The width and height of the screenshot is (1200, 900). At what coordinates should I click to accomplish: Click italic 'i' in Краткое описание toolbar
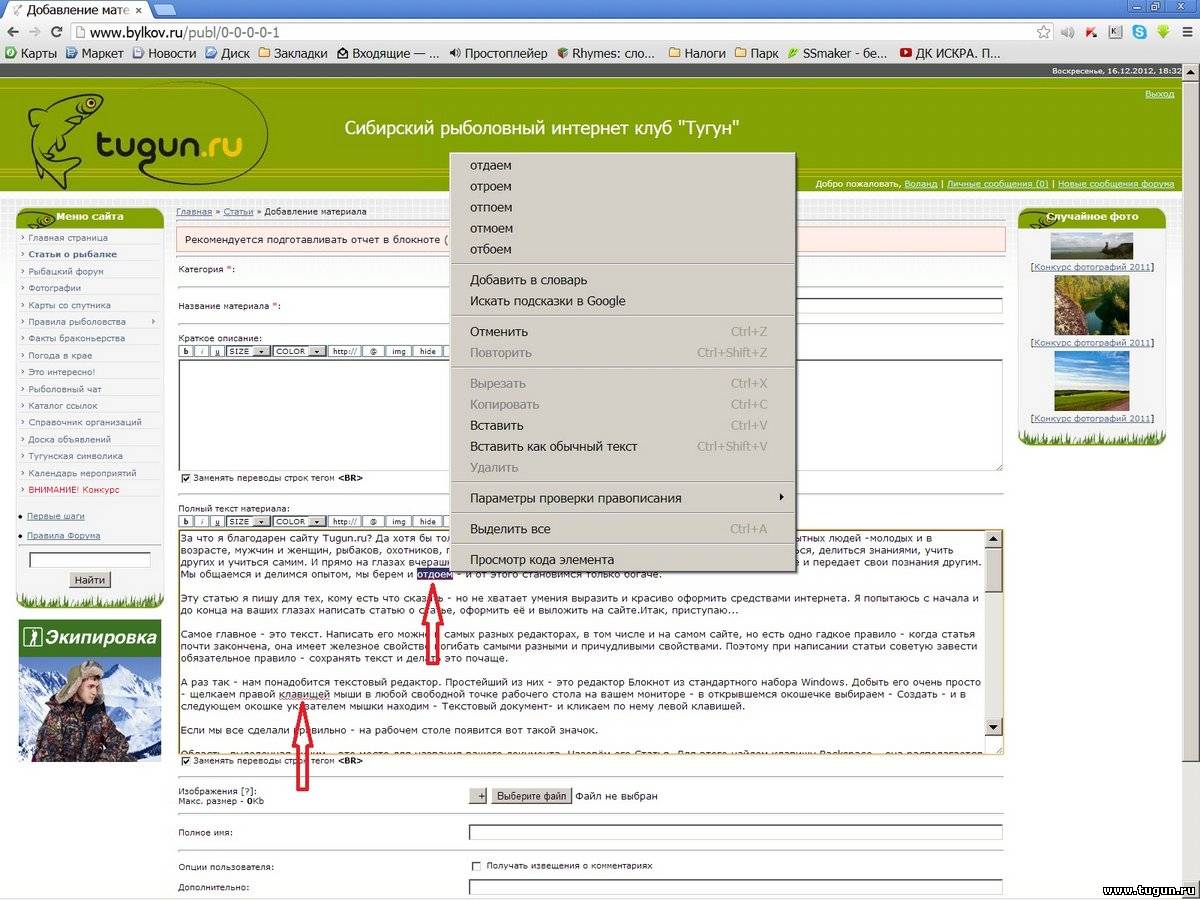[201, 352]
